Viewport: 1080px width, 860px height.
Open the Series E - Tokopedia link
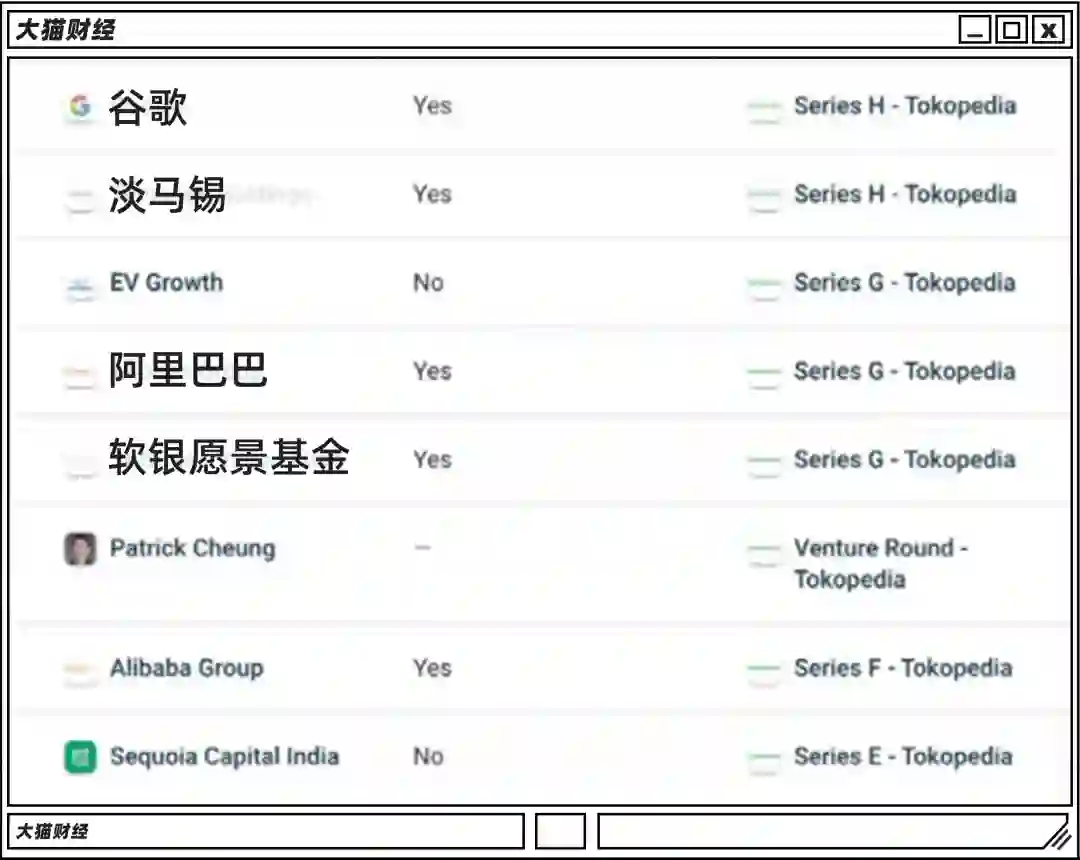[904, 756]
